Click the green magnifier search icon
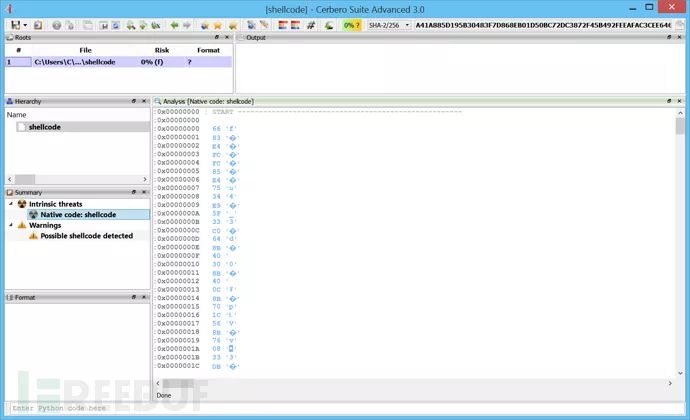 [x=131, y=26]
